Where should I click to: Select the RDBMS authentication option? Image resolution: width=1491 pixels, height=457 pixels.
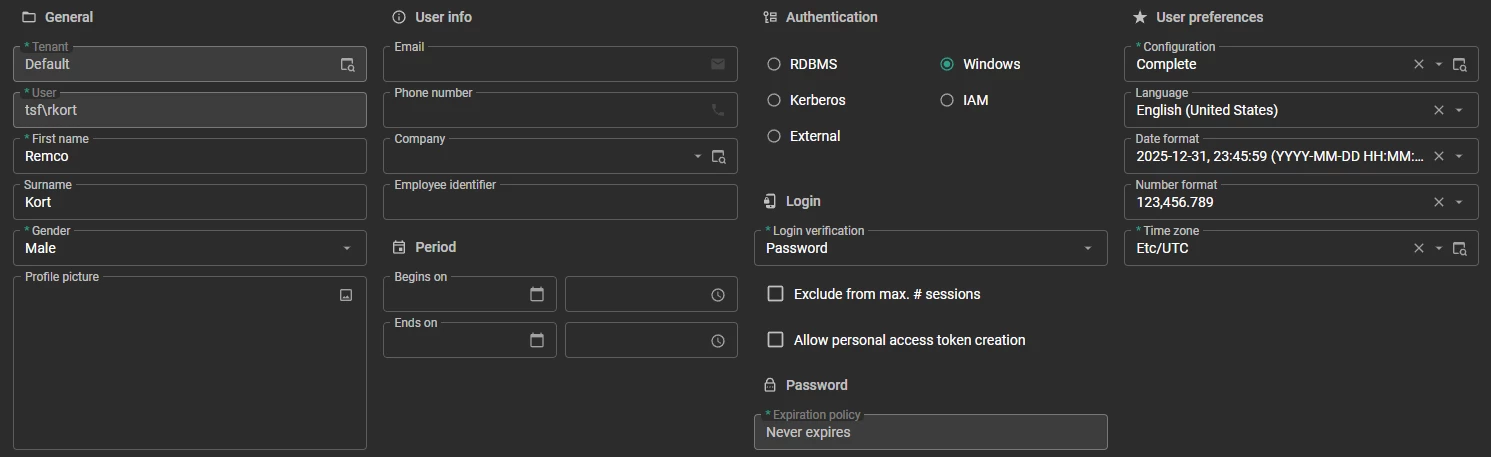pos(774,64)
